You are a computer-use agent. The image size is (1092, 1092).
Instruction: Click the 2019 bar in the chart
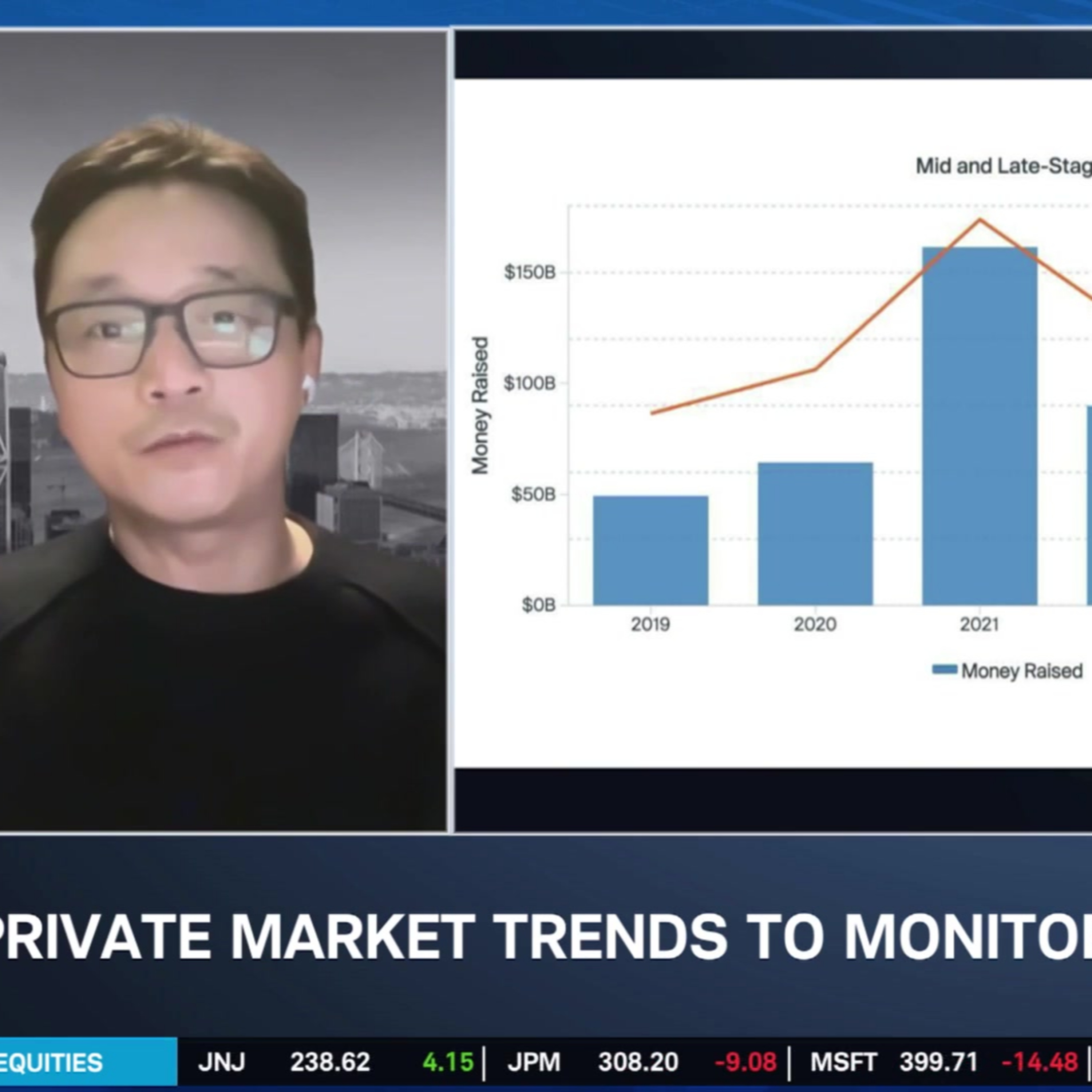[650, 550]
